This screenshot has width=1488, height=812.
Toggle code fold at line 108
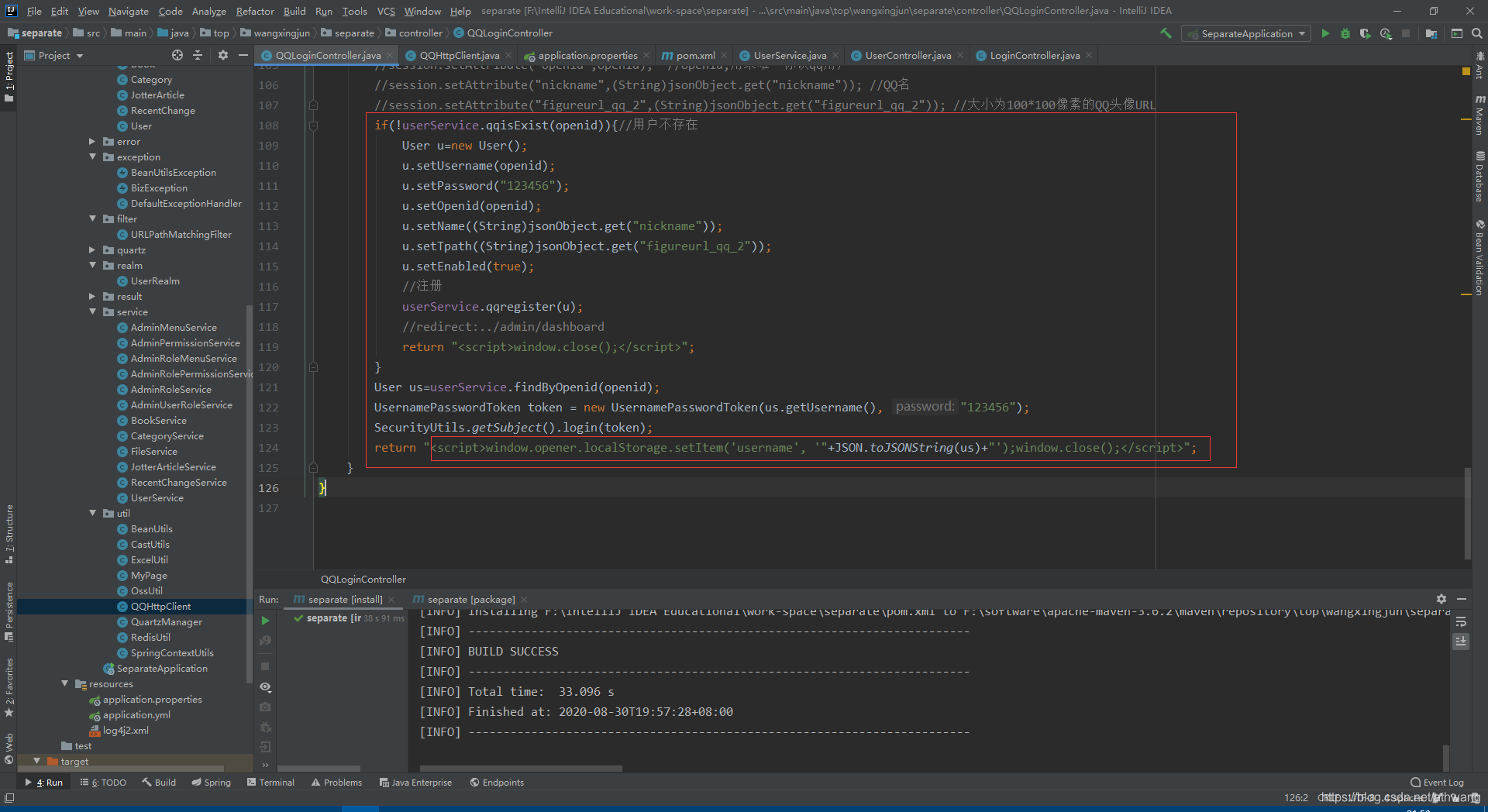point(313,125)
